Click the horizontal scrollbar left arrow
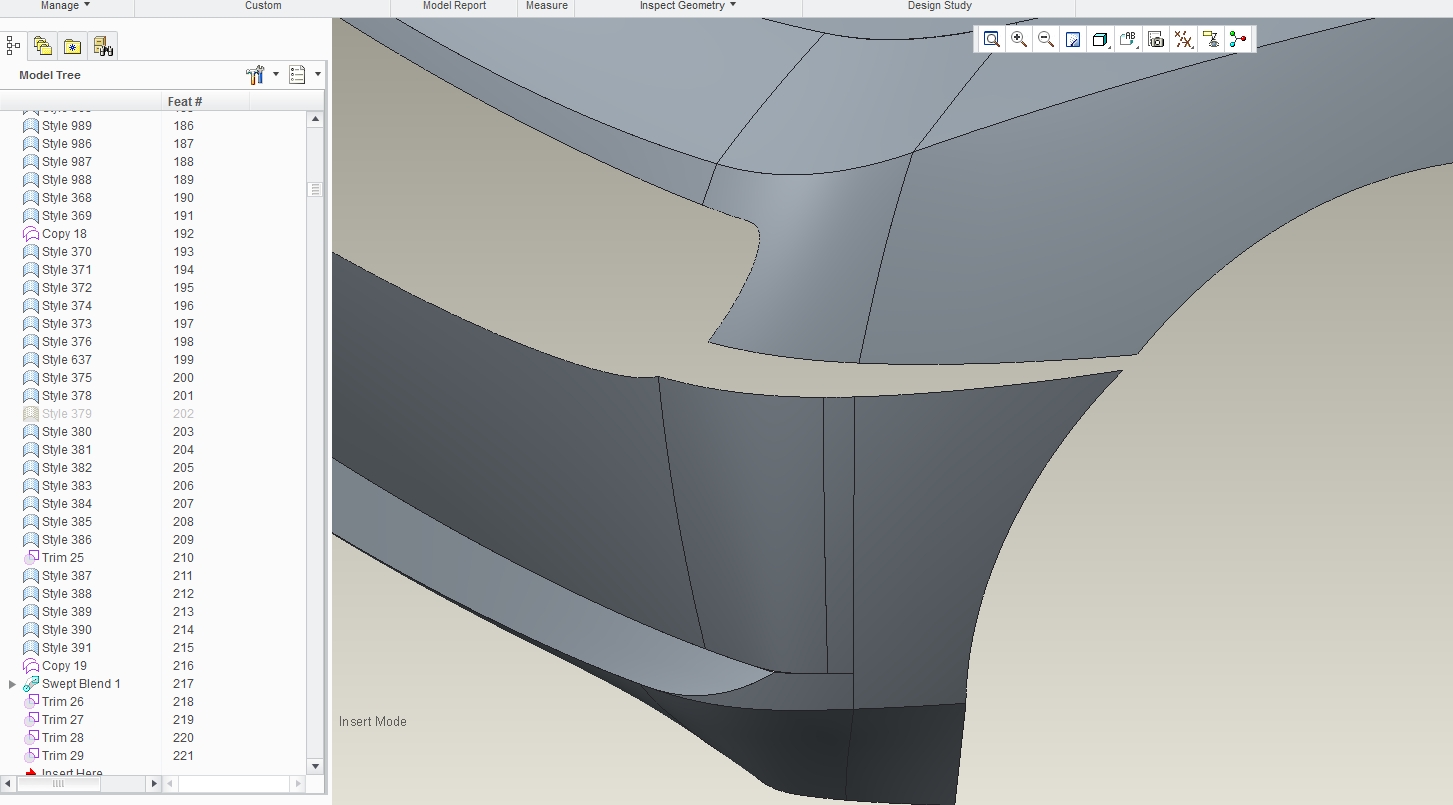1453x805 pixels. tap(8, 784)
